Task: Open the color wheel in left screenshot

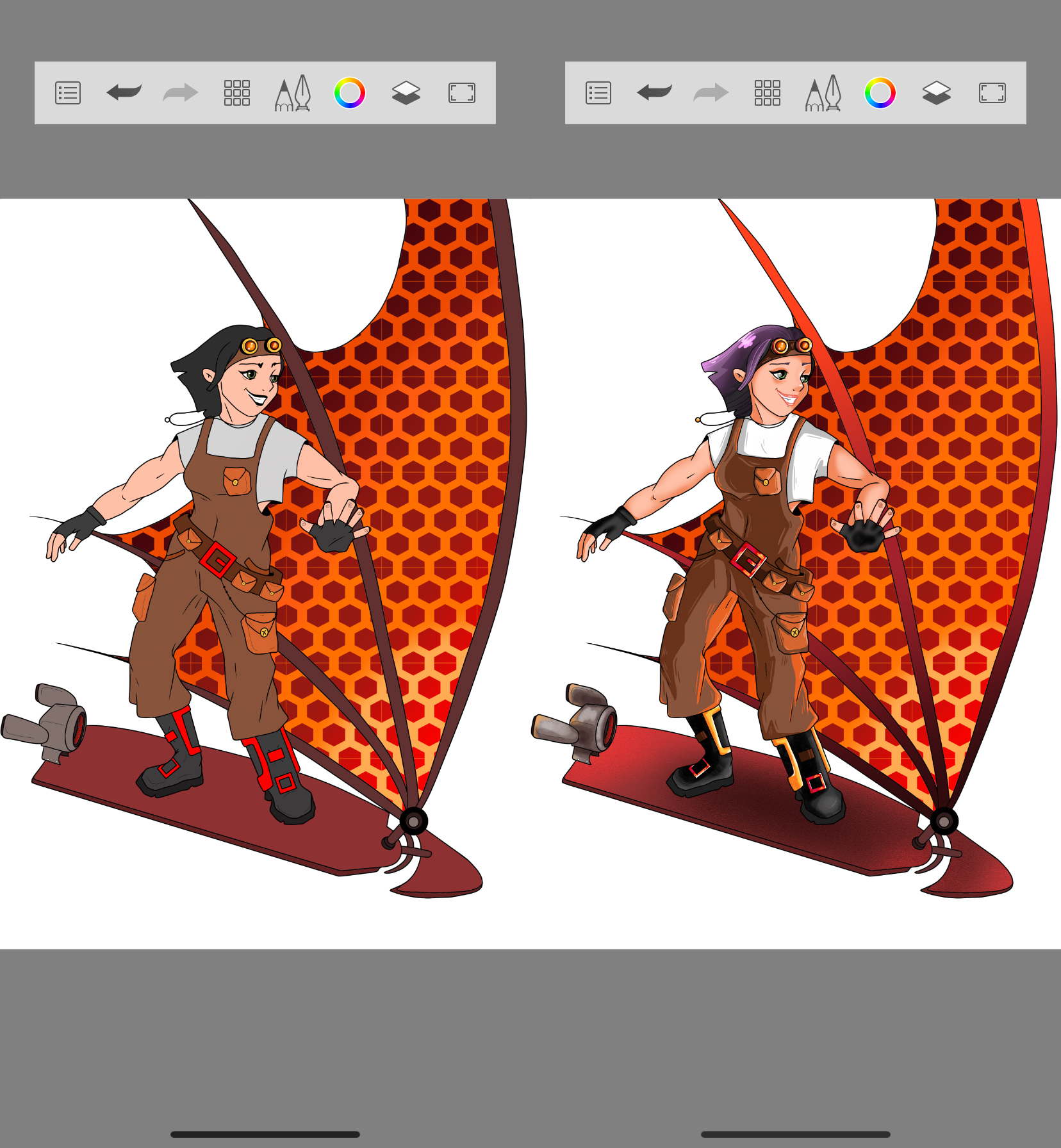Action: coord(350,93)
